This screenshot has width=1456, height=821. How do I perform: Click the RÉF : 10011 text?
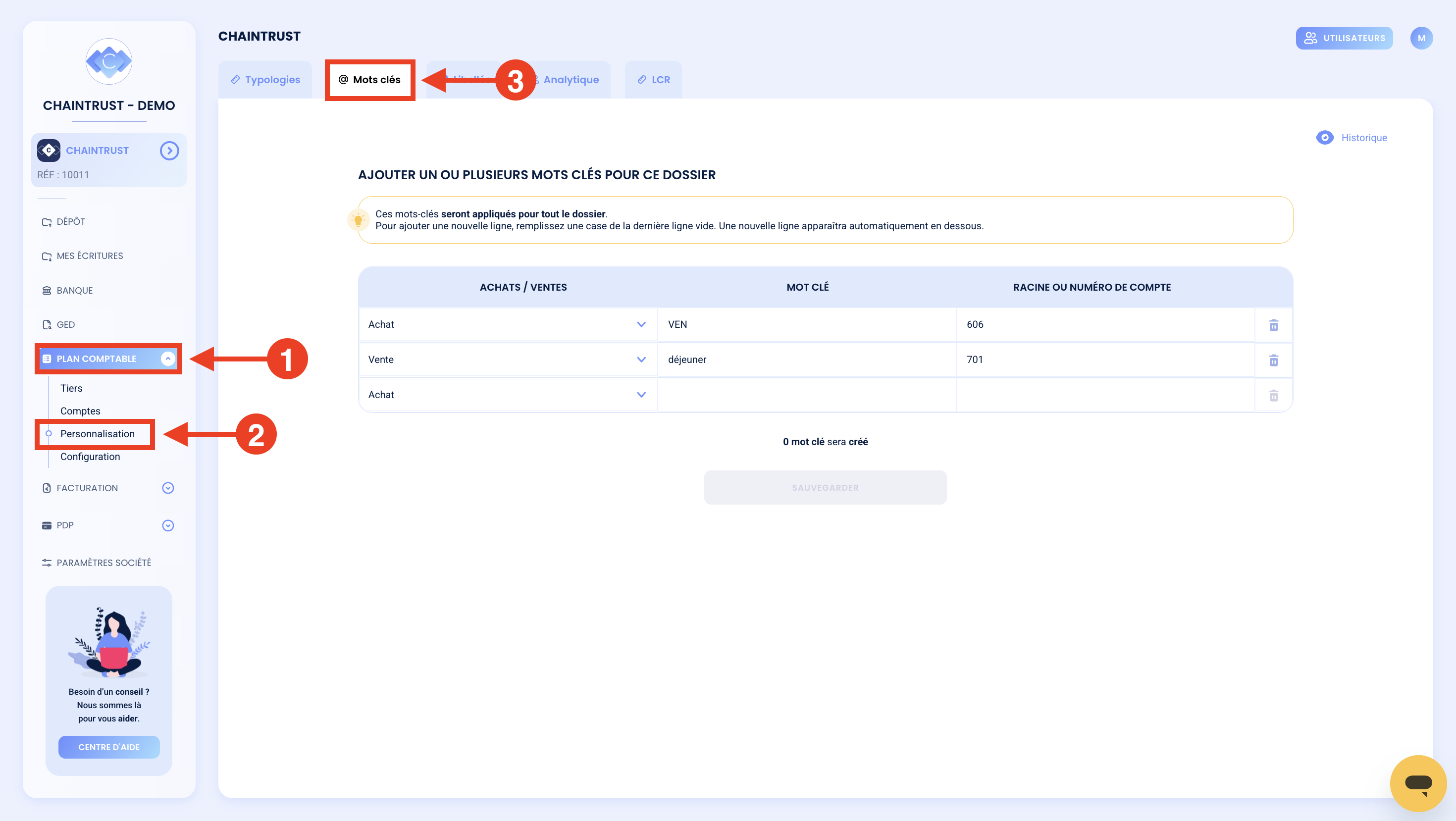tap(63, 175)
